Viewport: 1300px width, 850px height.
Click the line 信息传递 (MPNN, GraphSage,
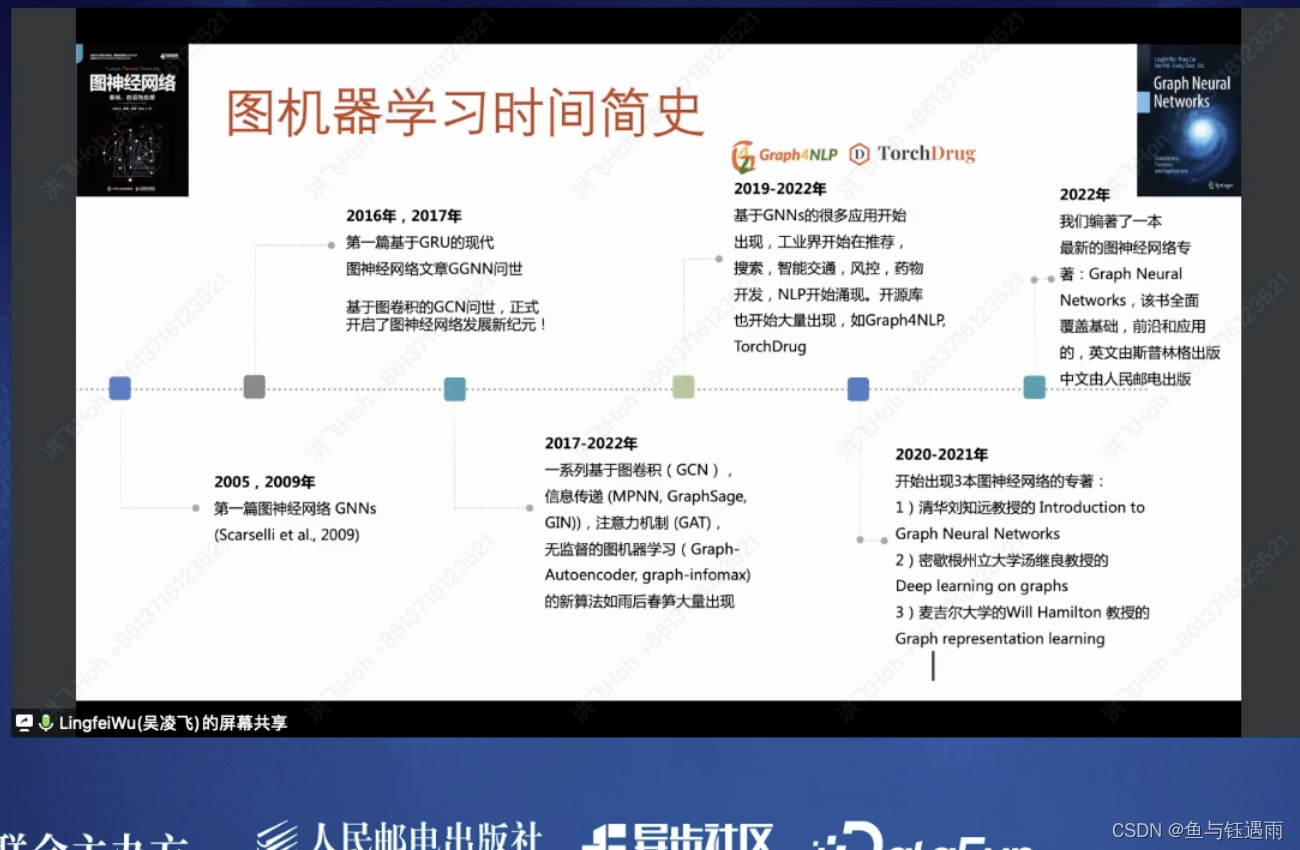646,496
